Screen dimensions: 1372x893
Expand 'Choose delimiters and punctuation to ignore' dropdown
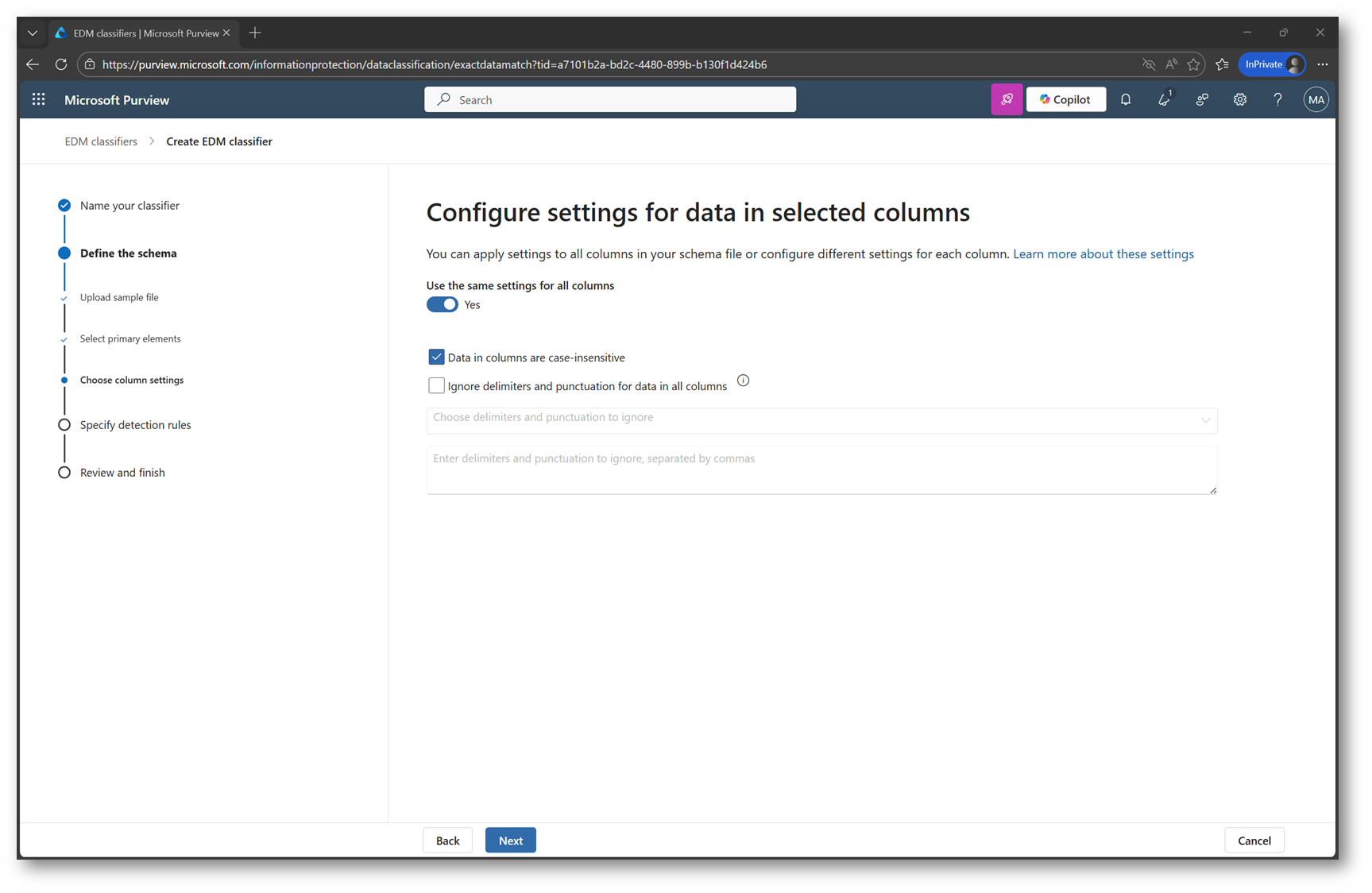click(x=821, y=419)
